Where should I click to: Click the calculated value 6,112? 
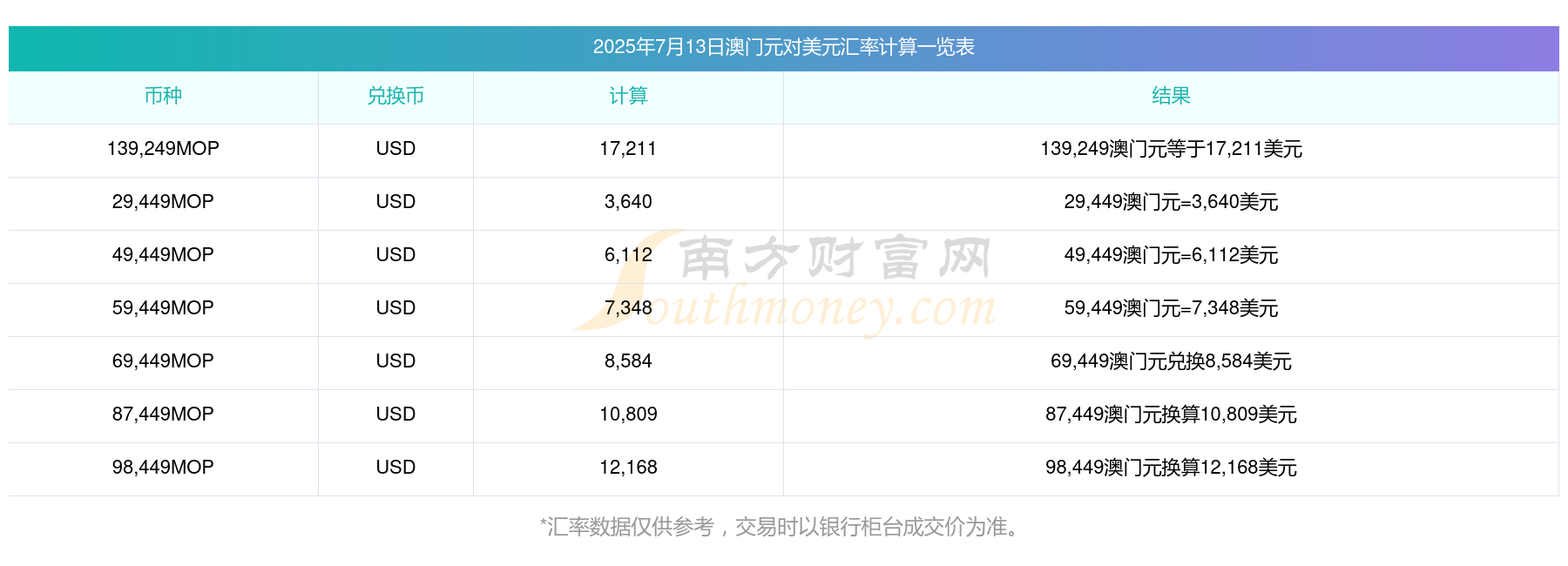tap(628, 255)
